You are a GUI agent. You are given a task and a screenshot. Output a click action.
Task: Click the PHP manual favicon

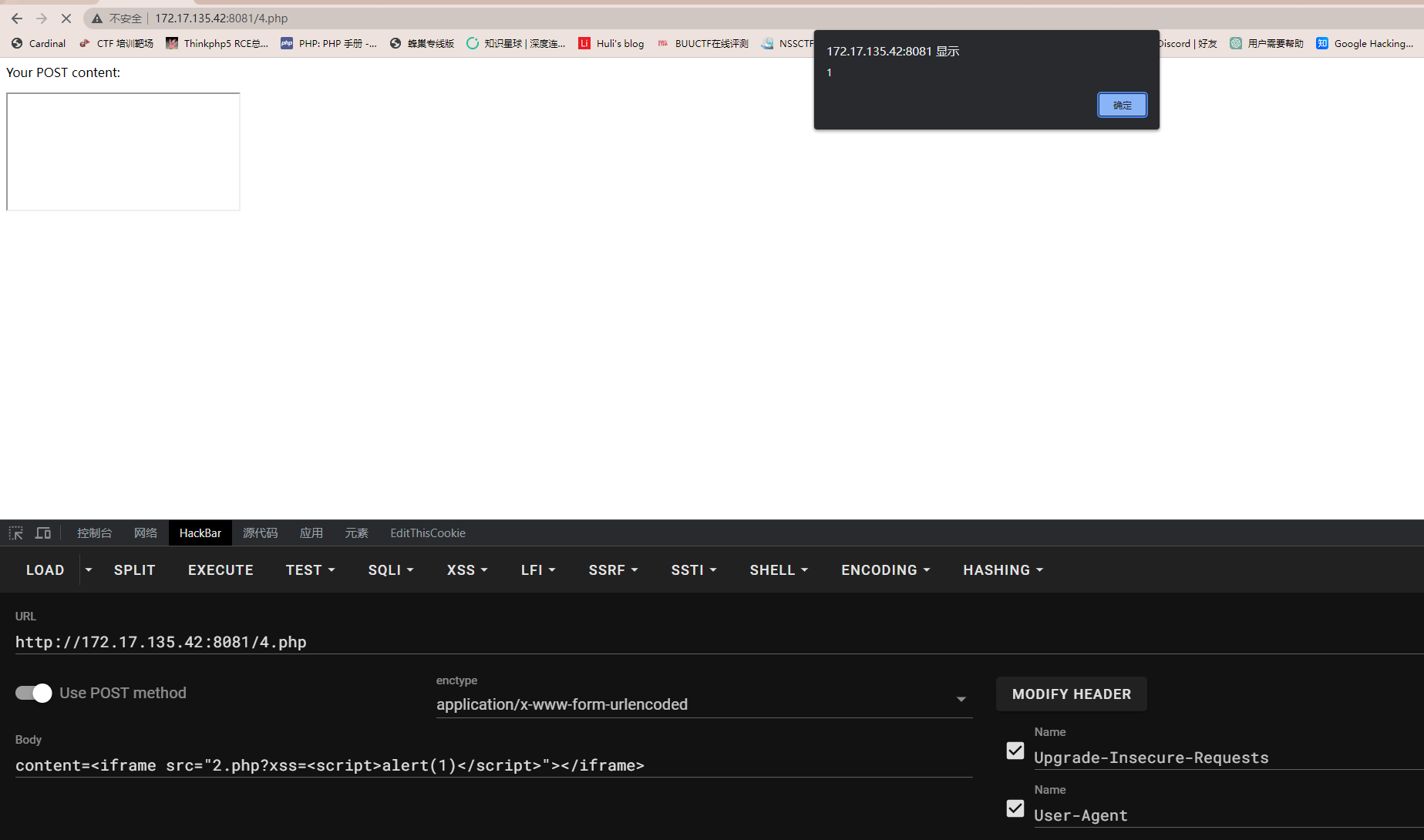click(287, 44)
